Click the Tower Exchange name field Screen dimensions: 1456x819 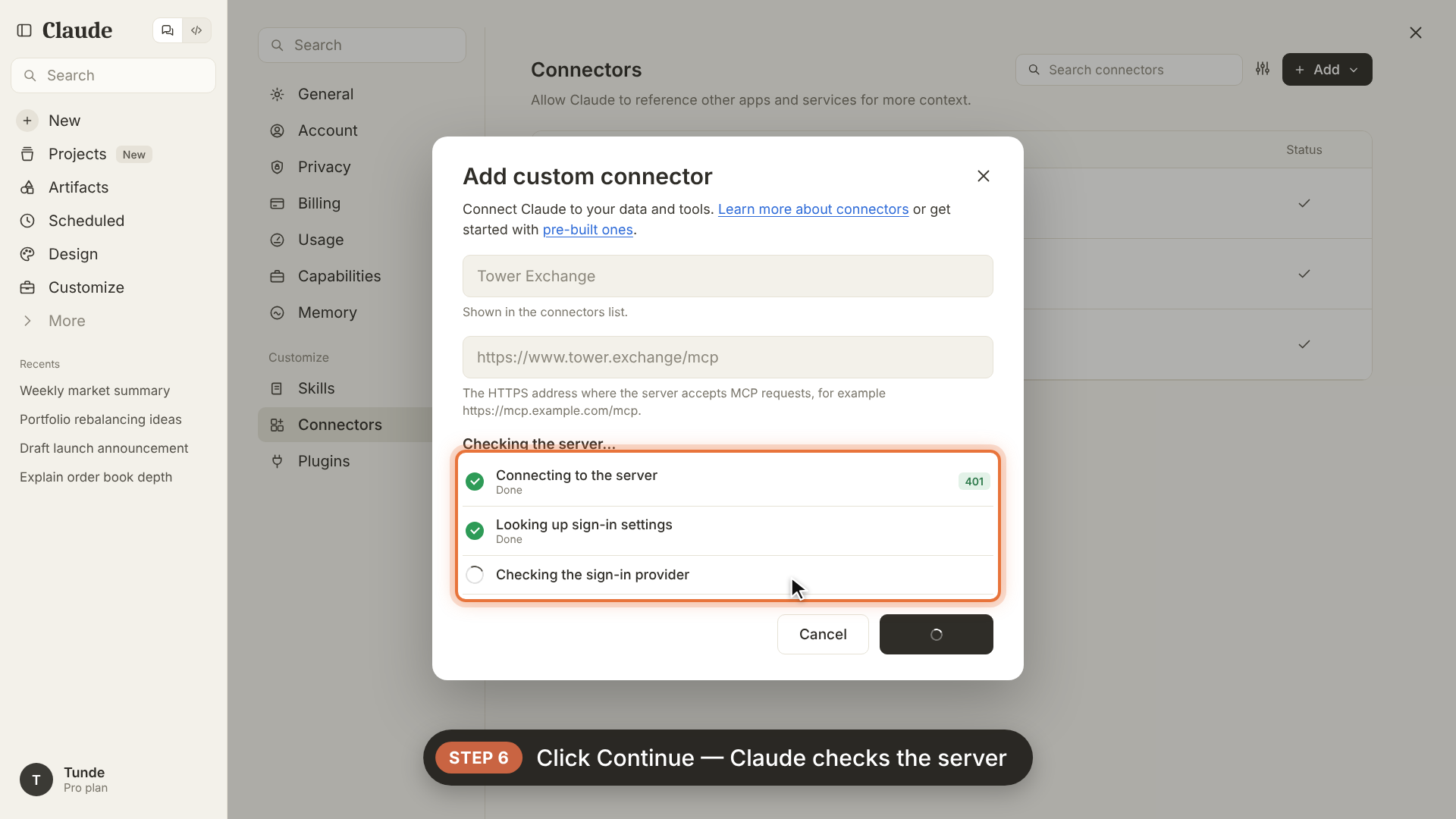pyautogui.click(x=728, y=276)
